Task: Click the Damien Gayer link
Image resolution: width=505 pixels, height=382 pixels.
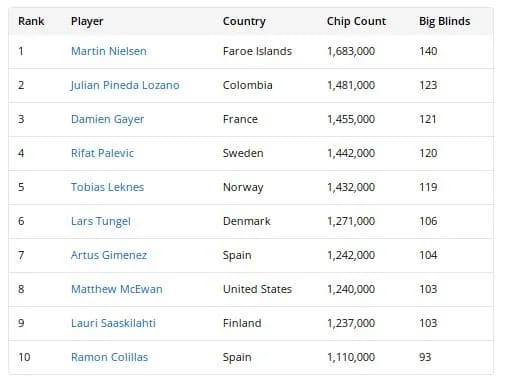Action: coord(107,119)
